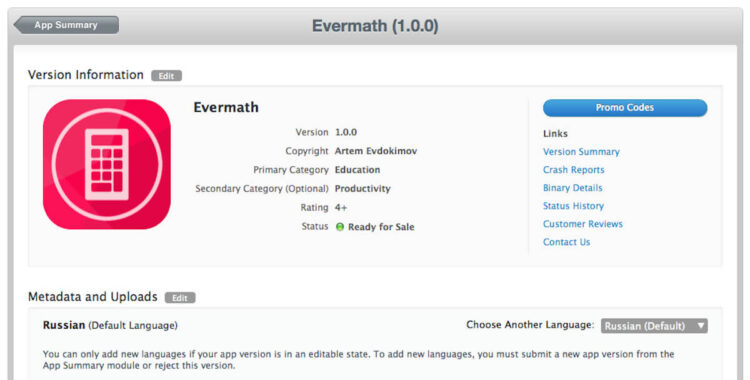Click Primary Category value Education
Screen dimensions: 750x380
tap(357, 170)
